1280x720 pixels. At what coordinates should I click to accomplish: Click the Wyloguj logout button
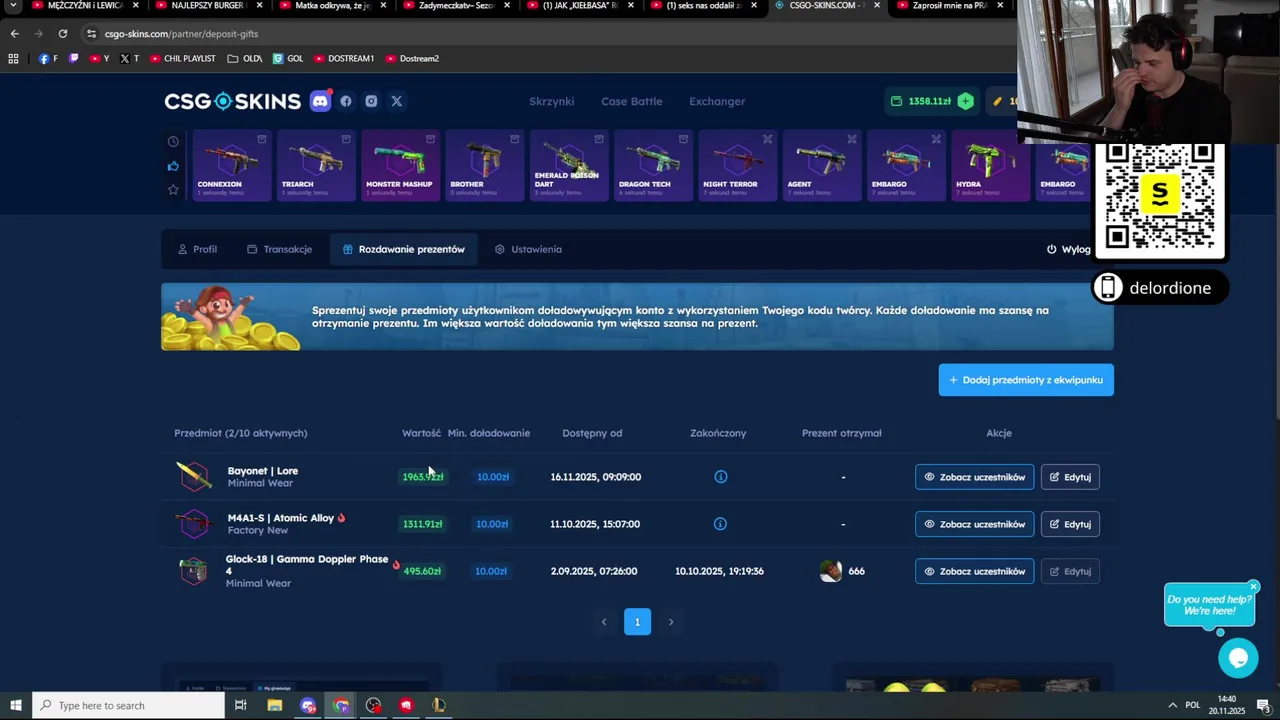coord(1068,249)
